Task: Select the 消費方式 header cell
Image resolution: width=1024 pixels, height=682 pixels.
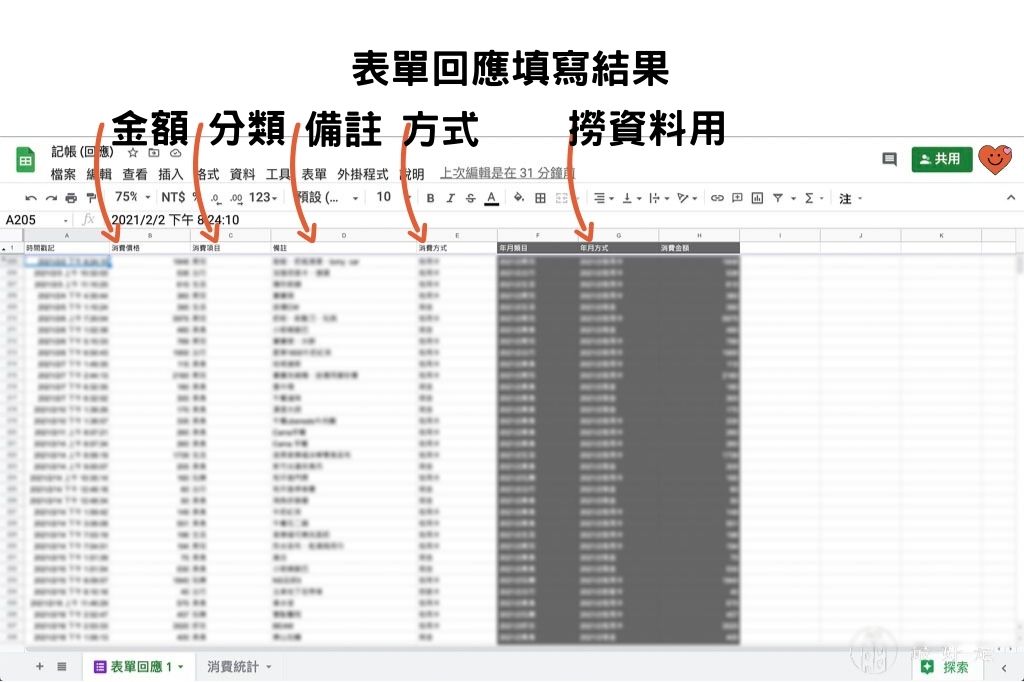Action: tap(457, 248)
